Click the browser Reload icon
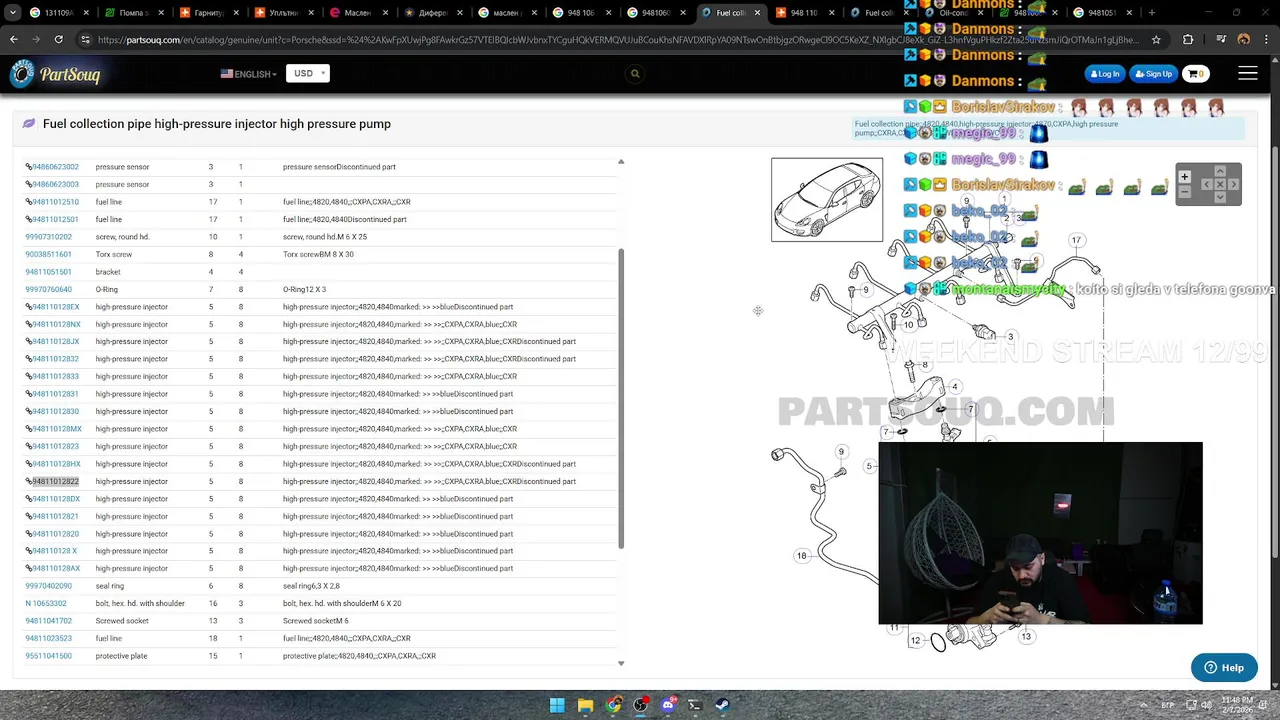This screenshot has height=720, width=1280. point(59,39)
